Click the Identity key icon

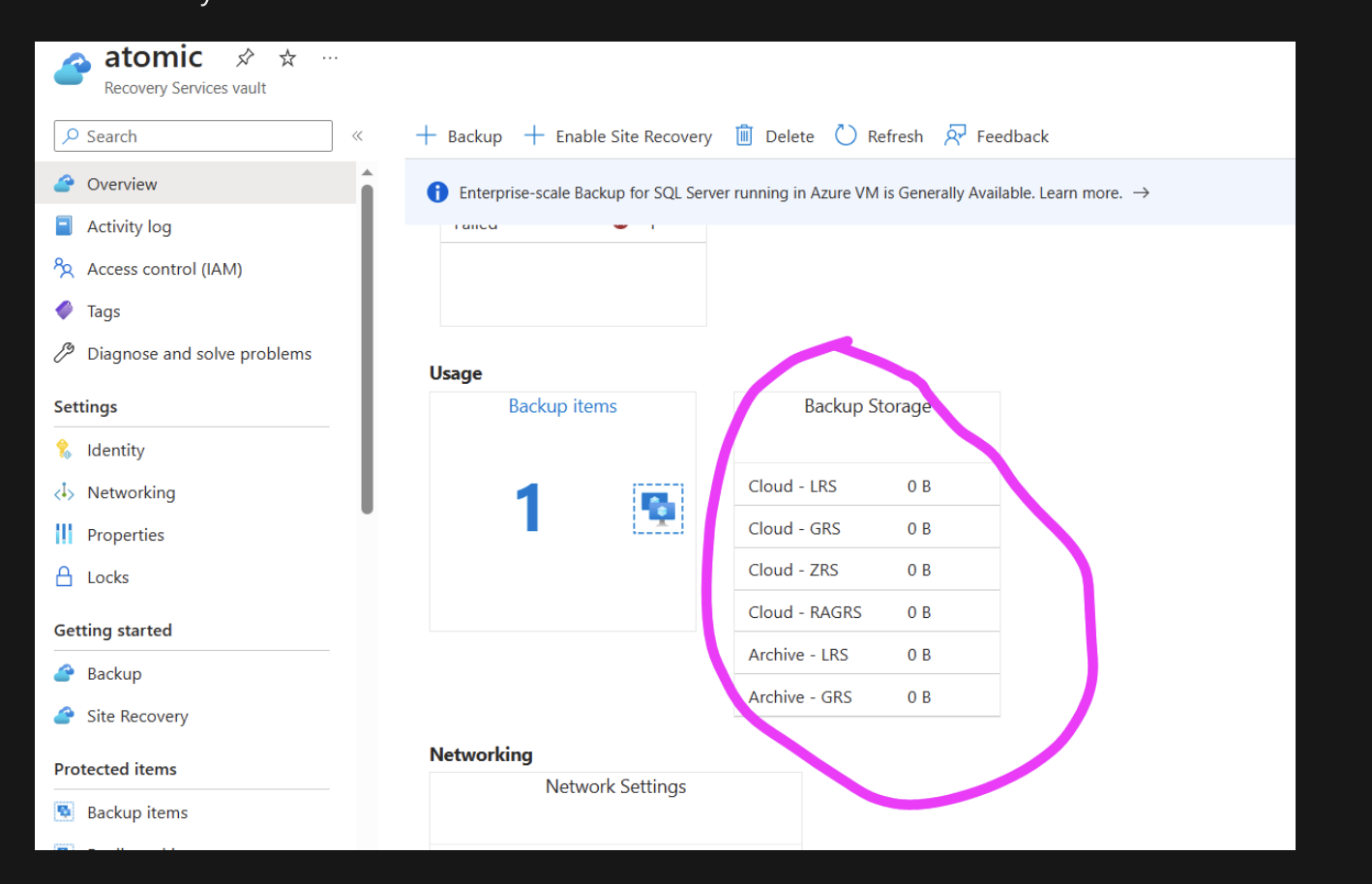[x=64, y=450]
